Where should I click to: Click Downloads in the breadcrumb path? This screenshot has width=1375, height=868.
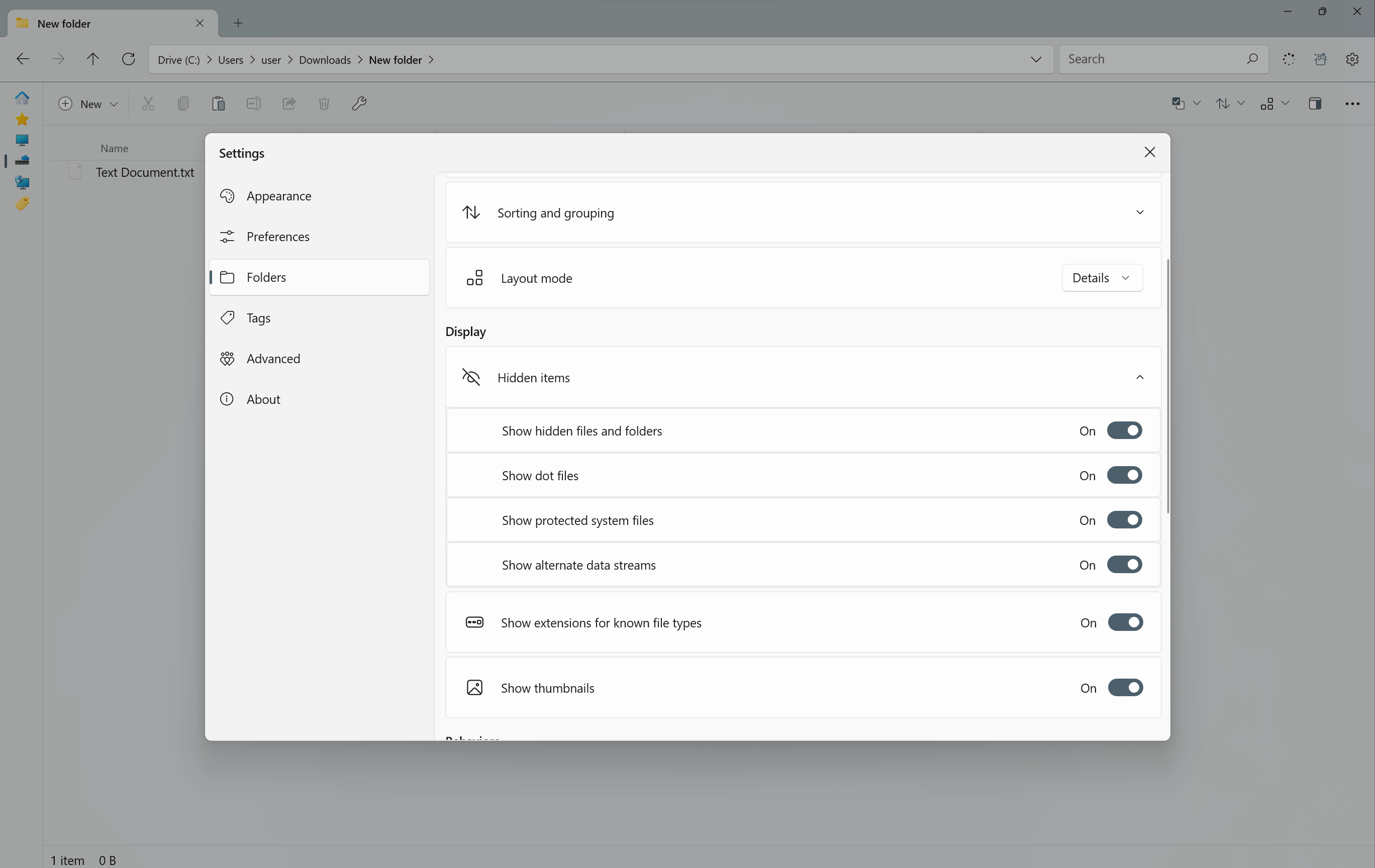[x=324, y=60]
